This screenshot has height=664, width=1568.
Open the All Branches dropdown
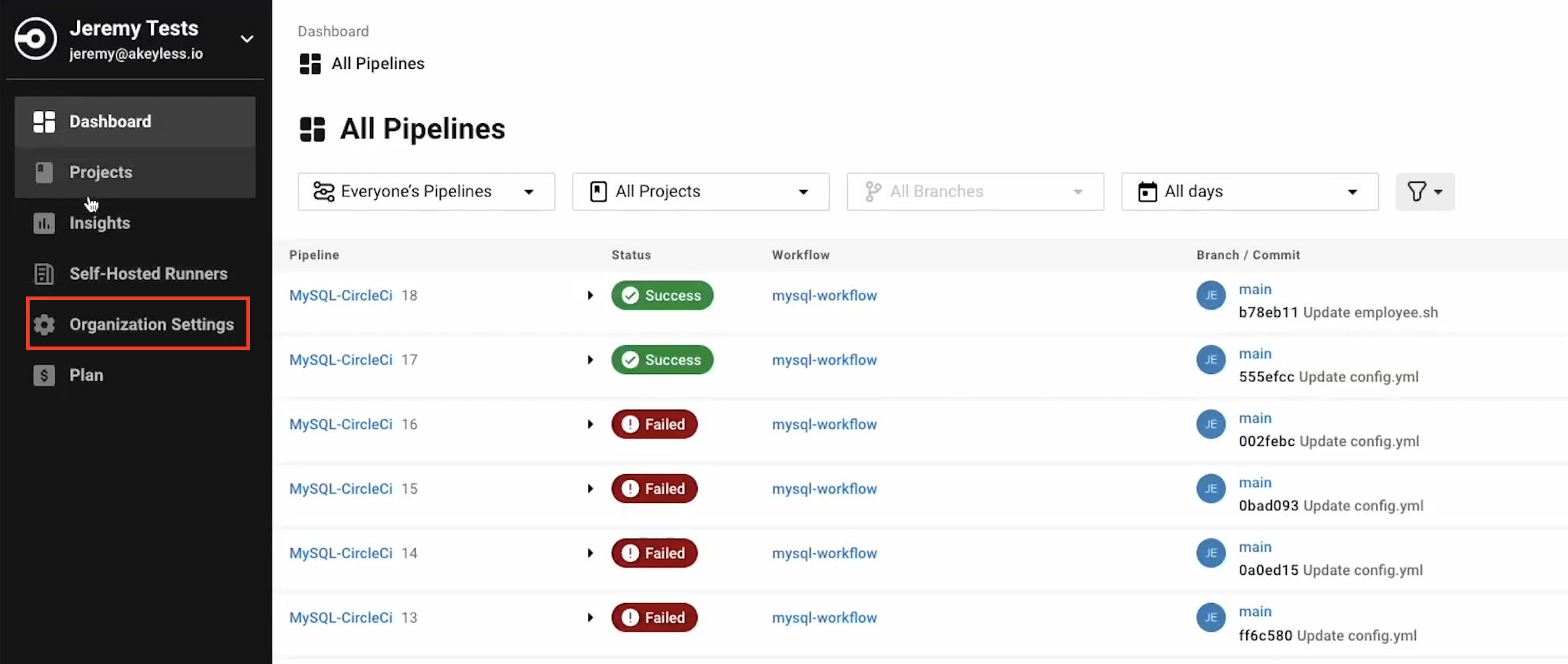coord(975,191)
